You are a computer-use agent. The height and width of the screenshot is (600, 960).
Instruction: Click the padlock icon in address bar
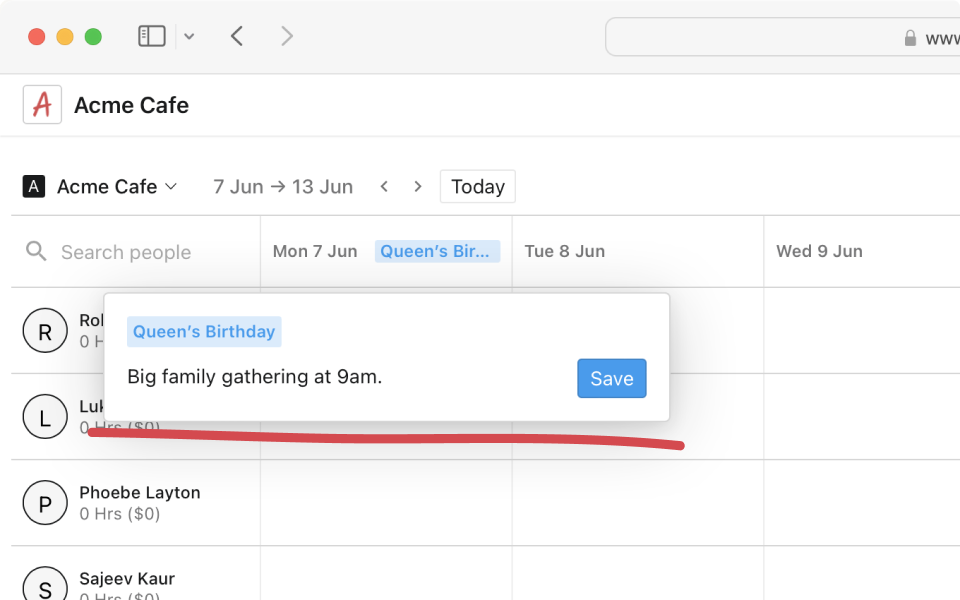tap(909, 37)
